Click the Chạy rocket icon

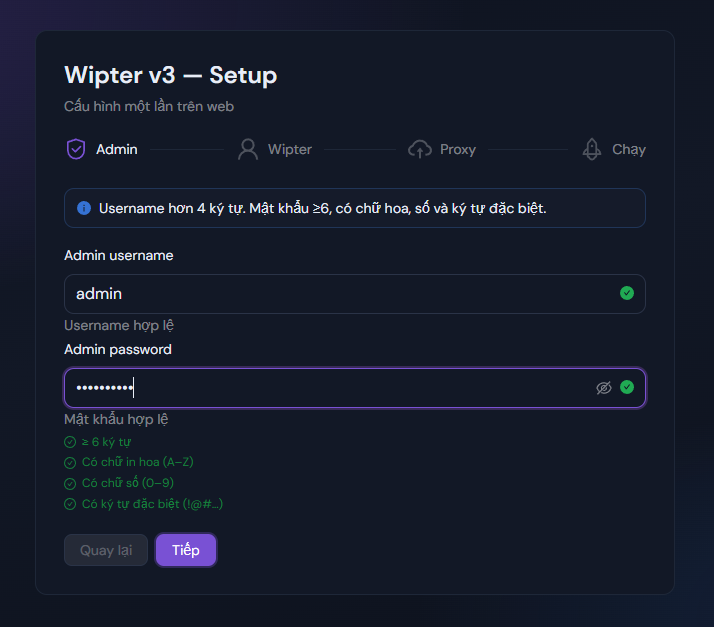tap(592, 149)
